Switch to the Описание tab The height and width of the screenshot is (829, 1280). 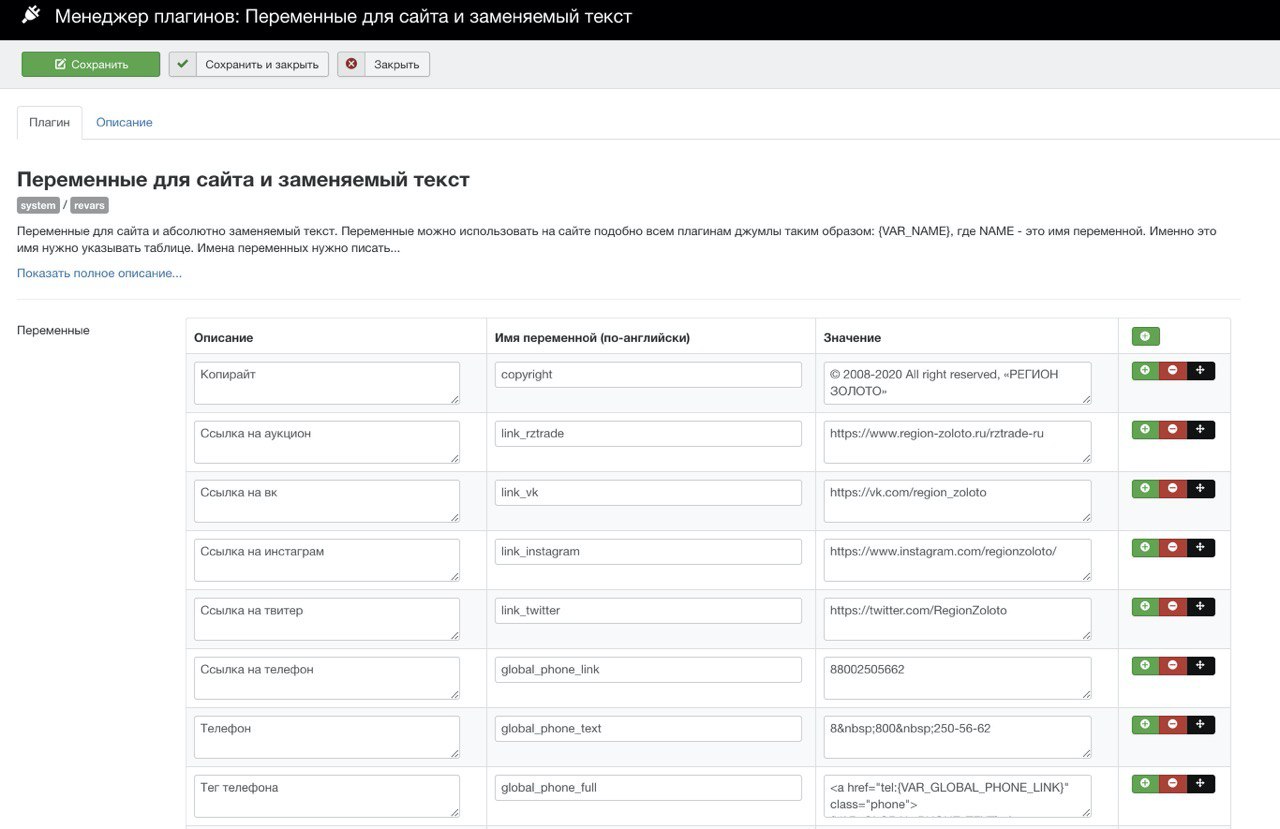124,122
